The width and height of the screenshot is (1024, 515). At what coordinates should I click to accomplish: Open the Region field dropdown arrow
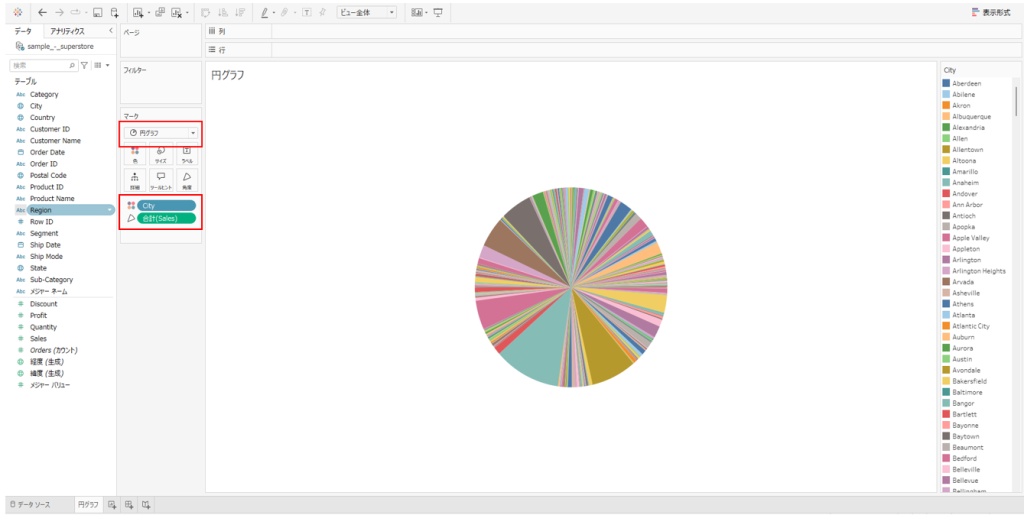coord(110,210)
